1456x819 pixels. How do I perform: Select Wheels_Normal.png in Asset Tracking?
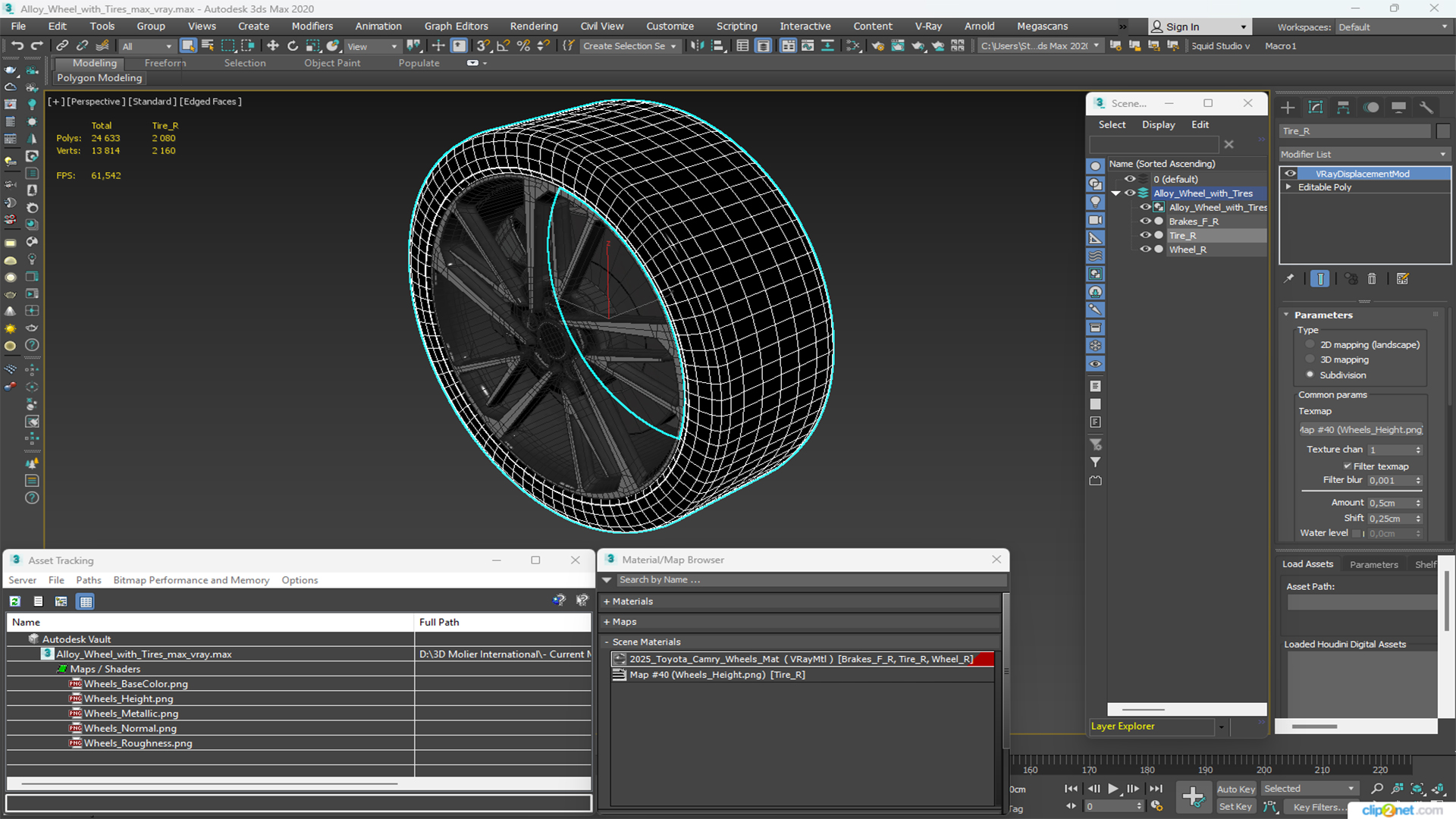point(130,729)
